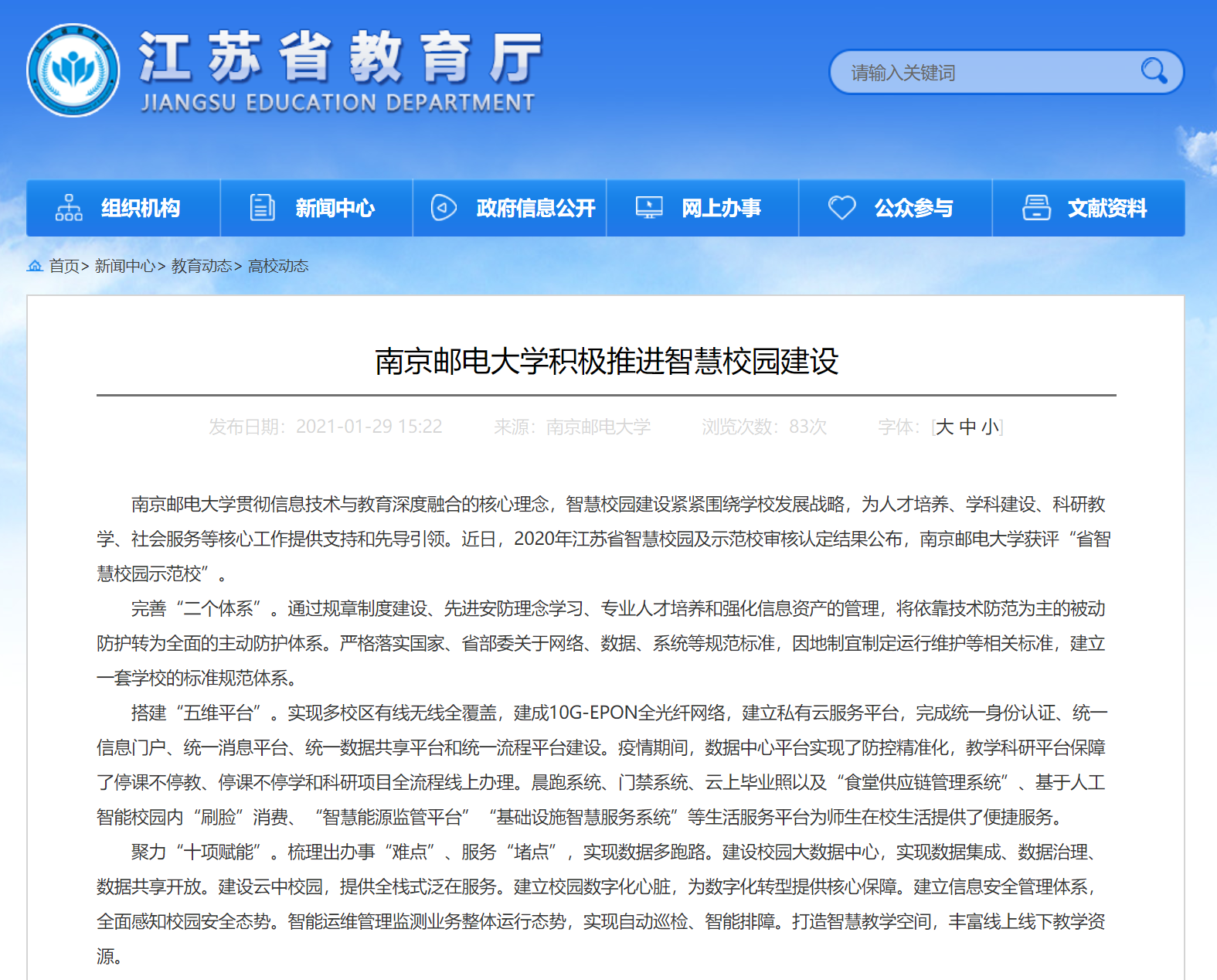This screenshot has height=980, width=1217.
Task: Set font size to small (小)
Action: pyautogui.click(x=990, y=427)
